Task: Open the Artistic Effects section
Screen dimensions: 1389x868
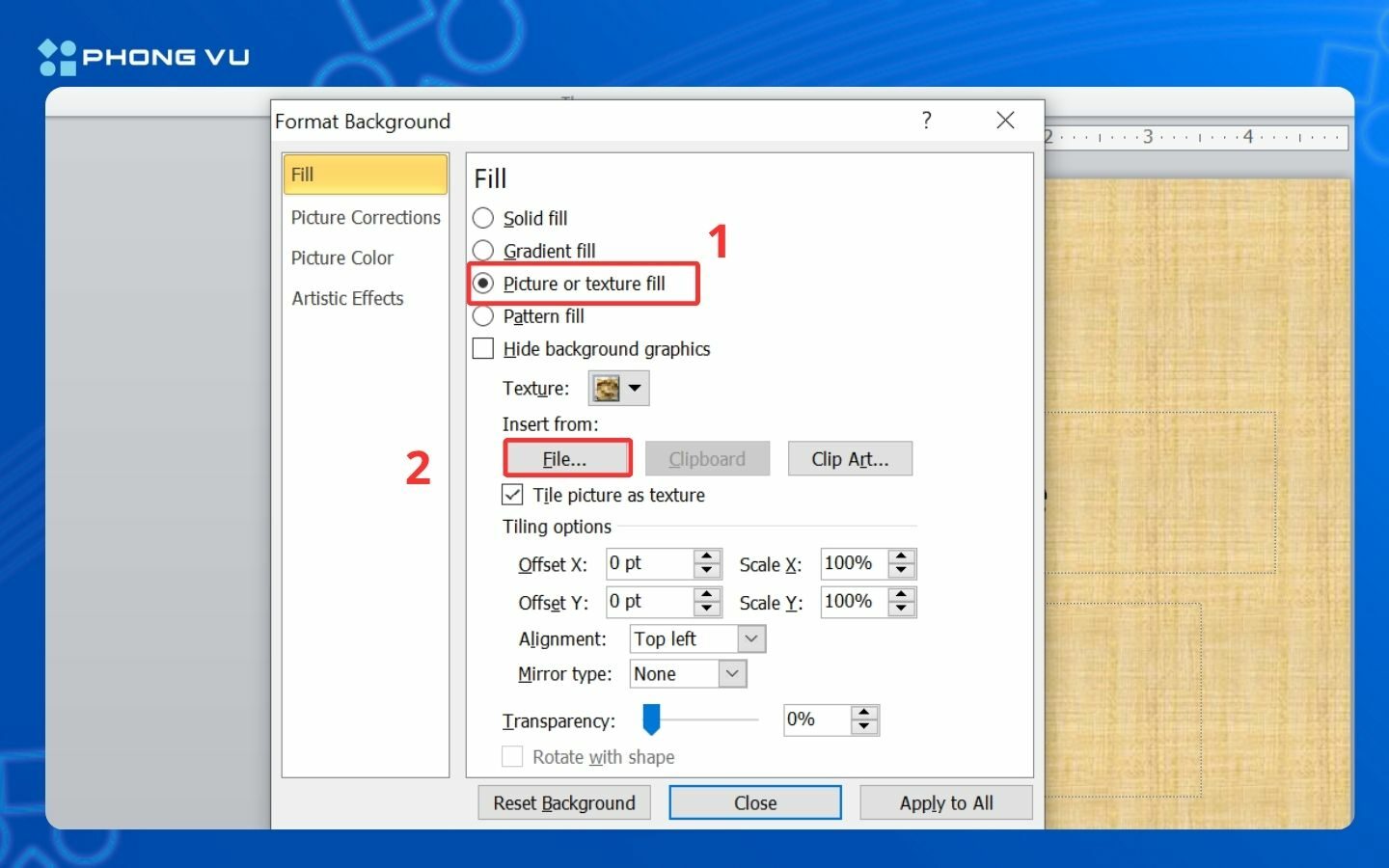Action: [x=347, y=298]
